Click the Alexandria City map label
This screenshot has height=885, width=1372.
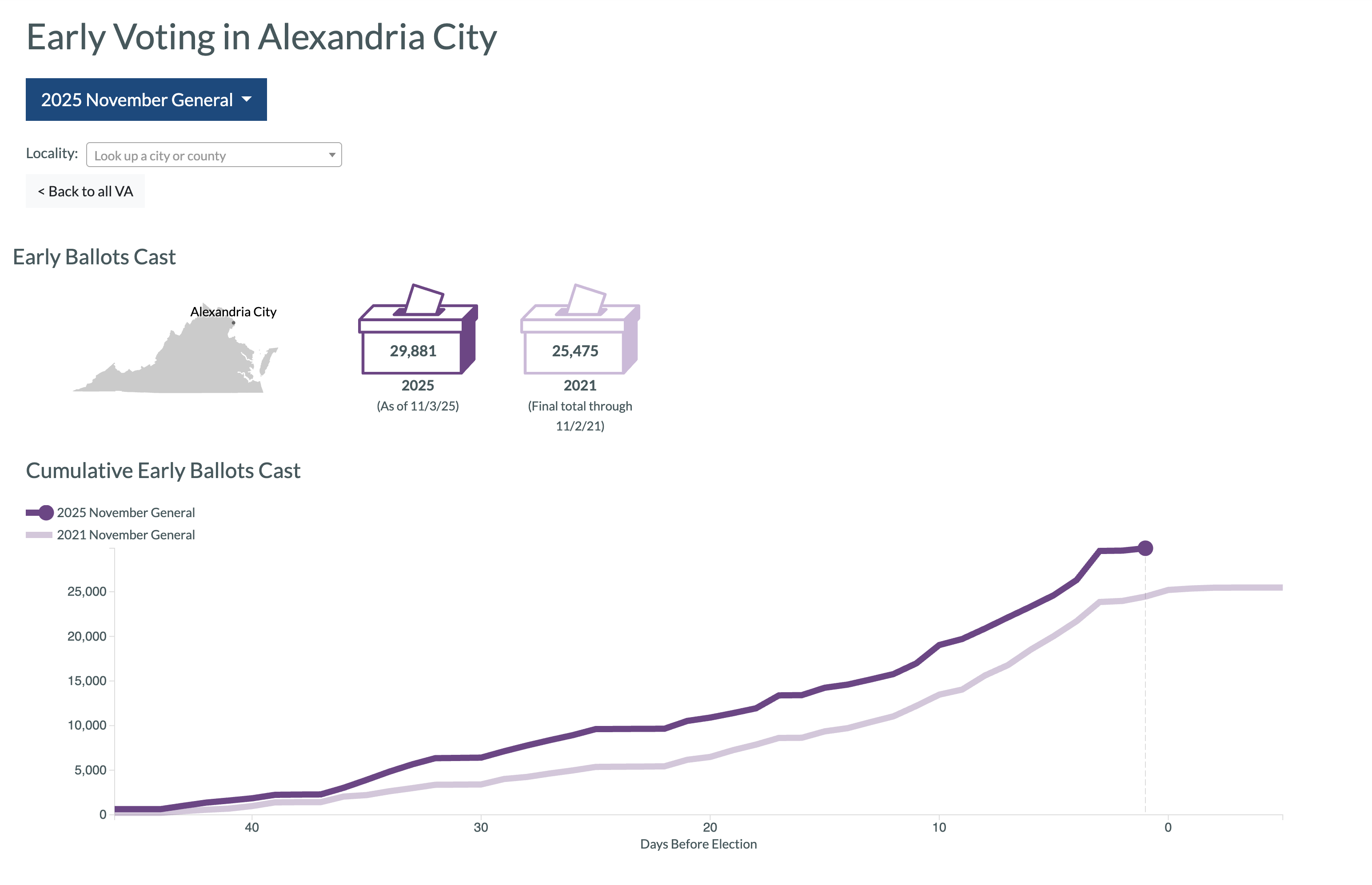point(233,311)
